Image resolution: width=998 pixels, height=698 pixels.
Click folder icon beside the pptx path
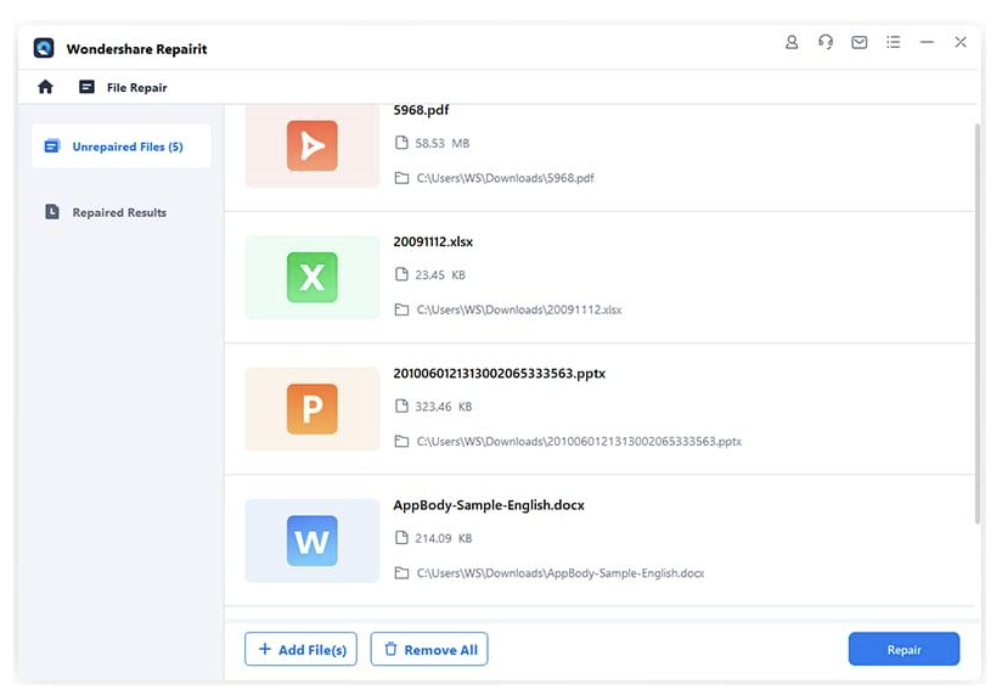tap(402, 442)
